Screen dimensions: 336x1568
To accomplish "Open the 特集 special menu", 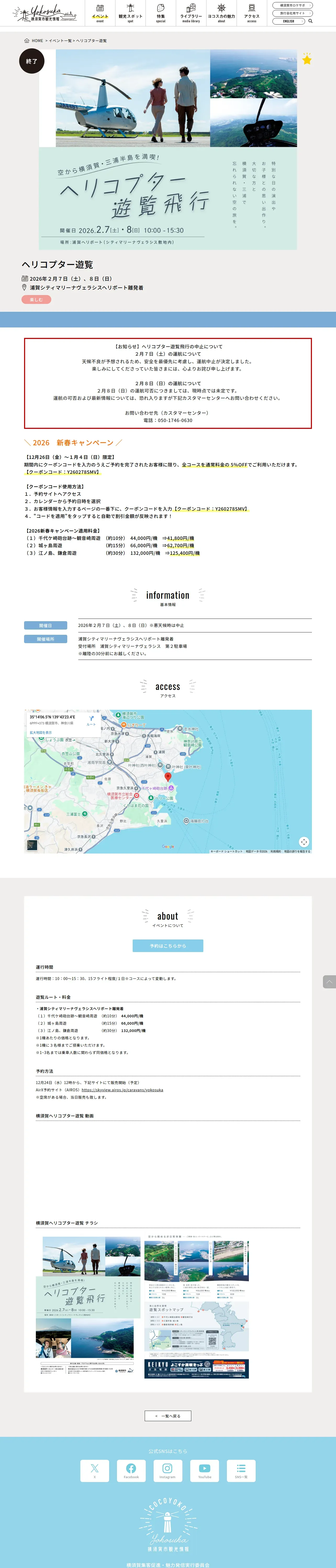I will coord(161,13).
